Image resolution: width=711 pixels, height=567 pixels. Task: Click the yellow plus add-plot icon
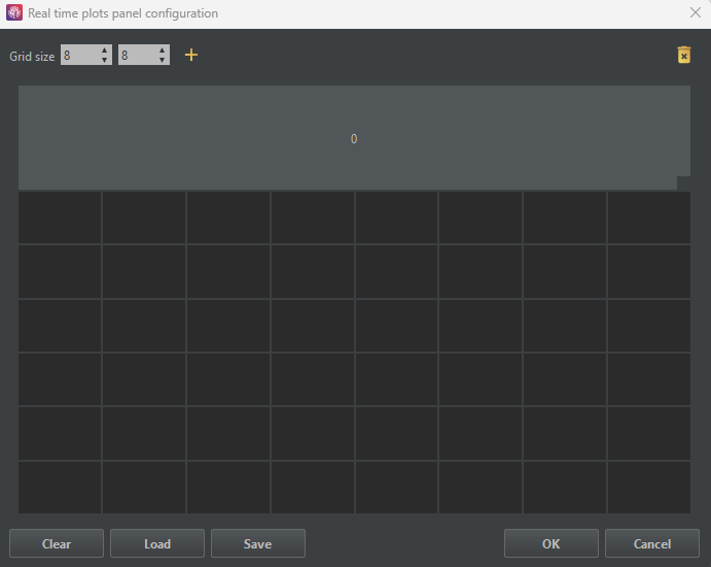pos(191,55)
